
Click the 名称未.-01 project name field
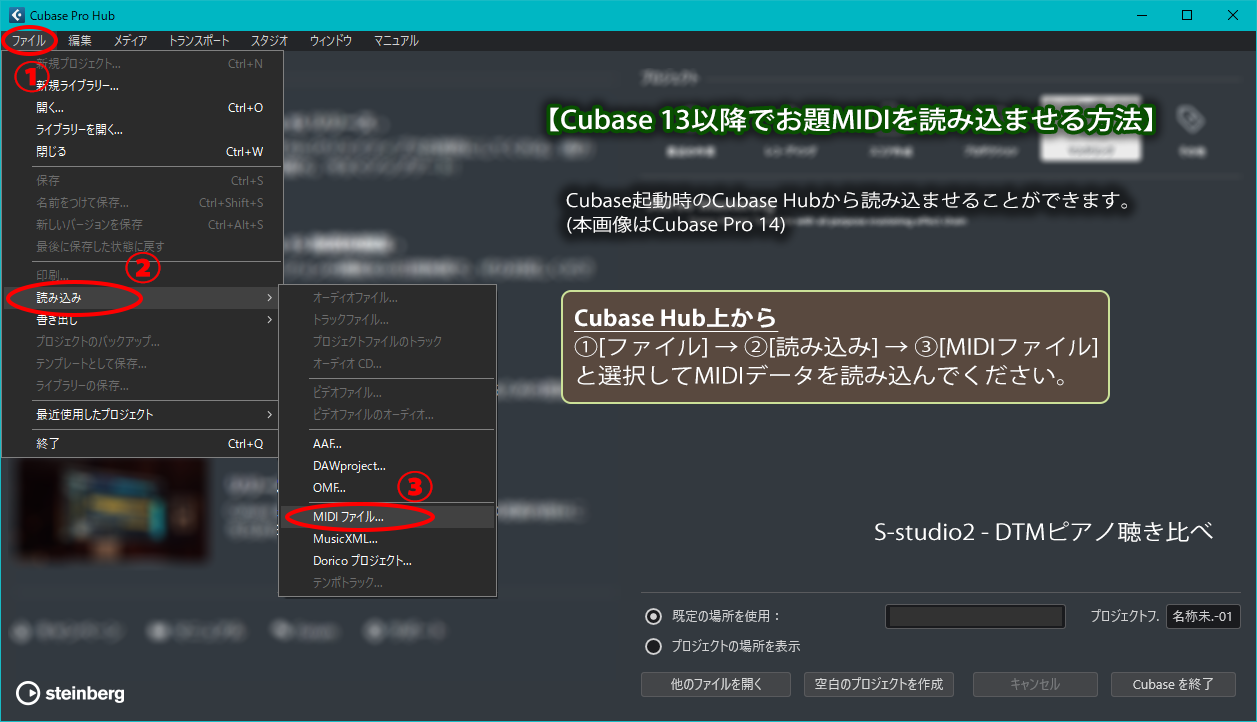coord(1202,616)
